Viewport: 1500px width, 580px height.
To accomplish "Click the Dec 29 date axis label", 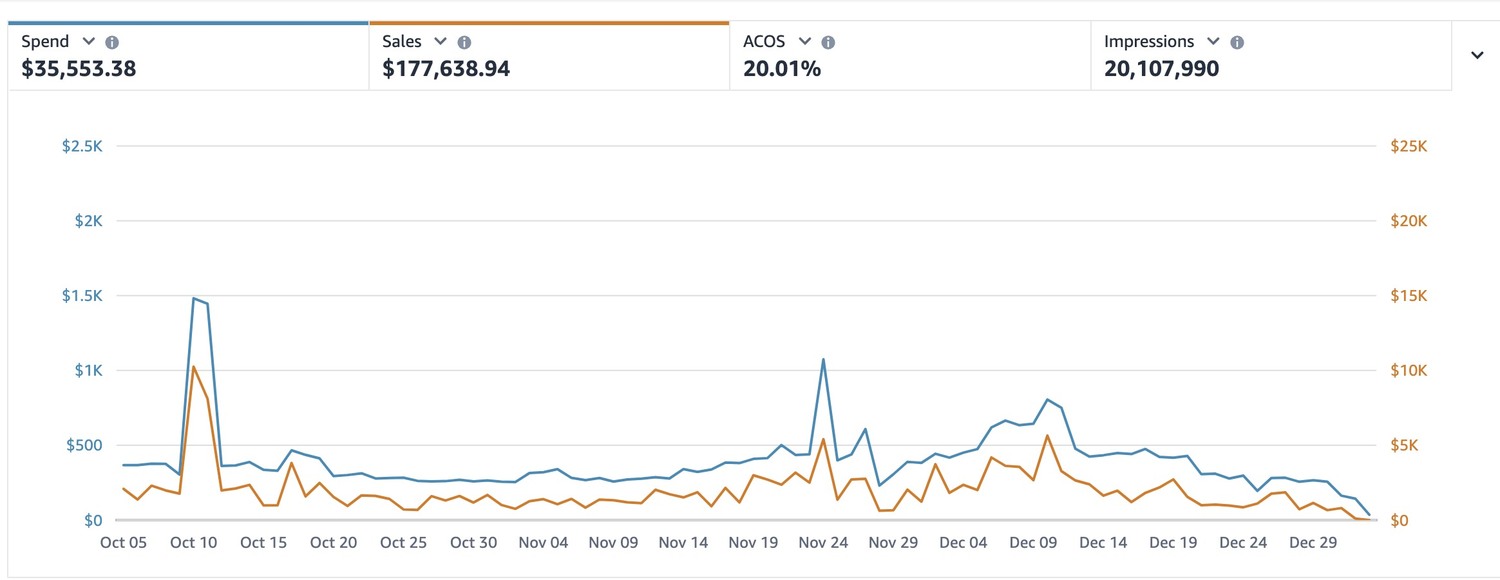I will pyautogui.click(x=1314, y=543).
